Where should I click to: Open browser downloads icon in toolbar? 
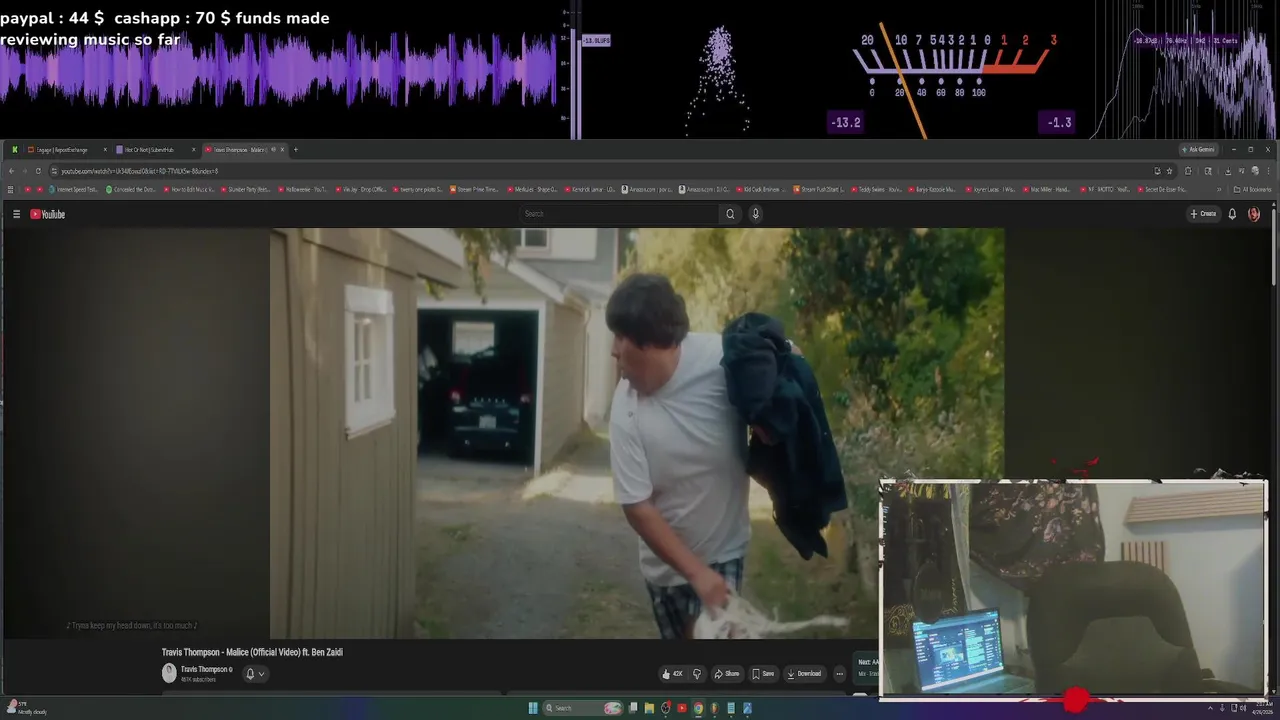[x=1228, y=171]
